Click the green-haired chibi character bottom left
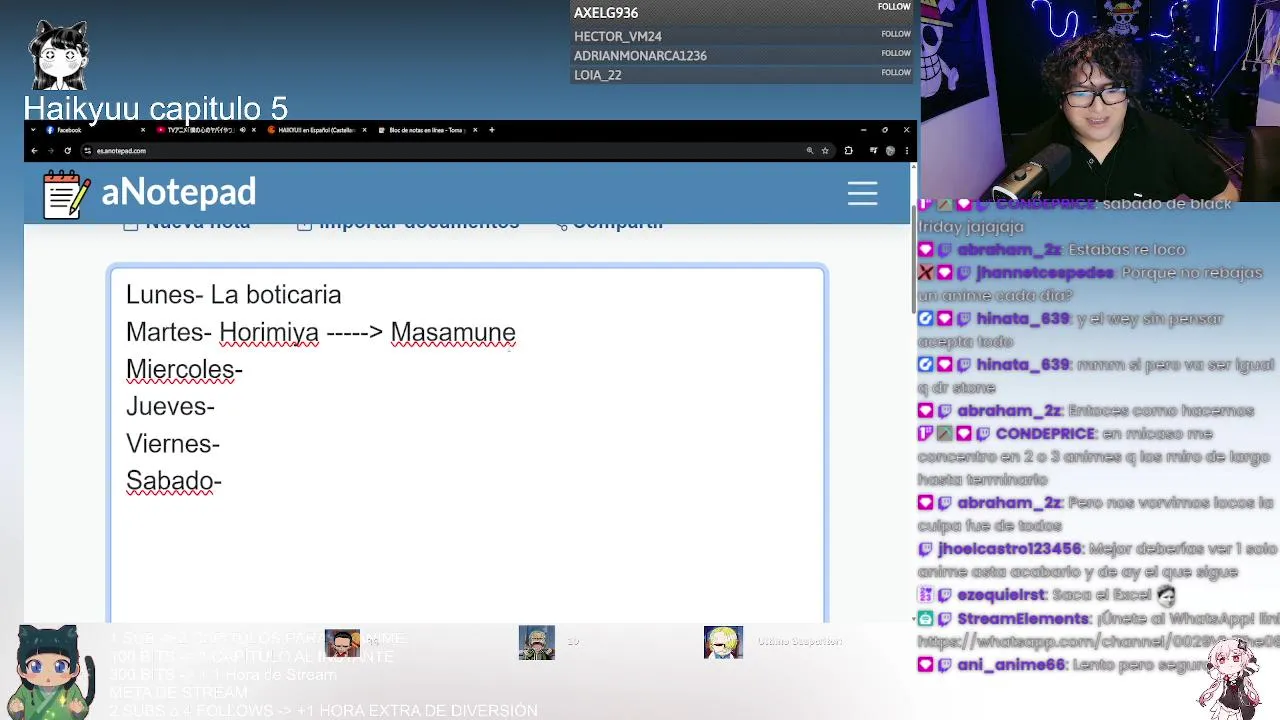 click(49, 672)
